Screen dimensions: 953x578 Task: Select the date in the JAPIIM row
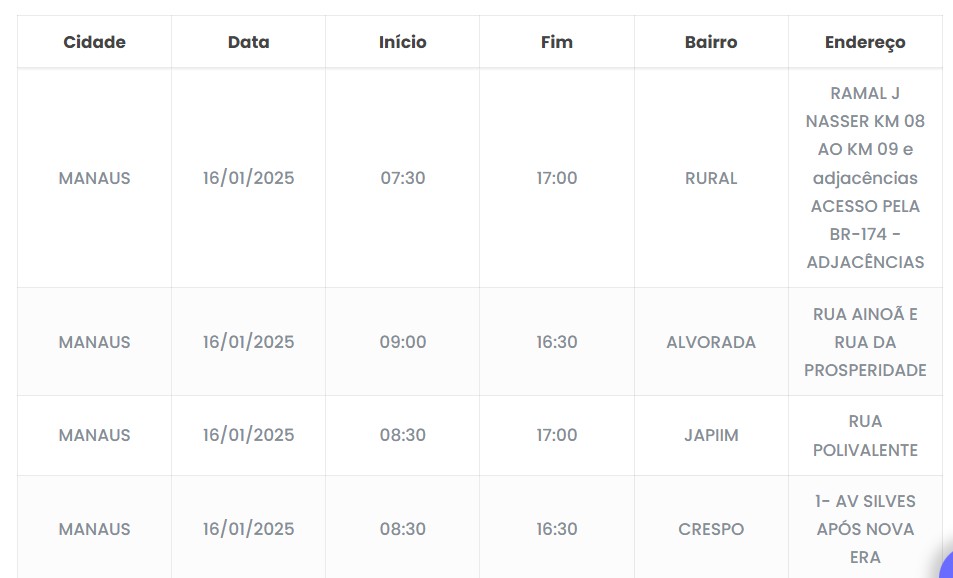pos(248,435)
